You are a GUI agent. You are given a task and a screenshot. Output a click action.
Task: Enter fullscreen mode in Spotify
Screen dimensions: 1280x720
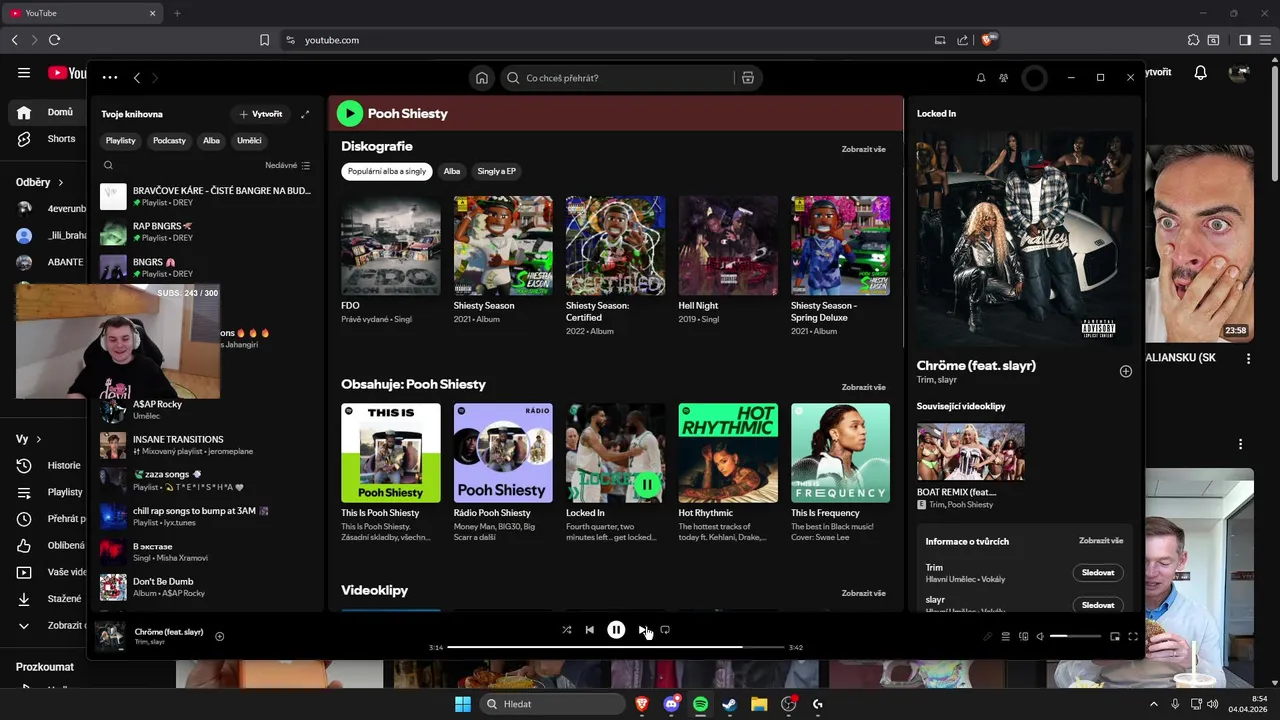coord(1133,636)
